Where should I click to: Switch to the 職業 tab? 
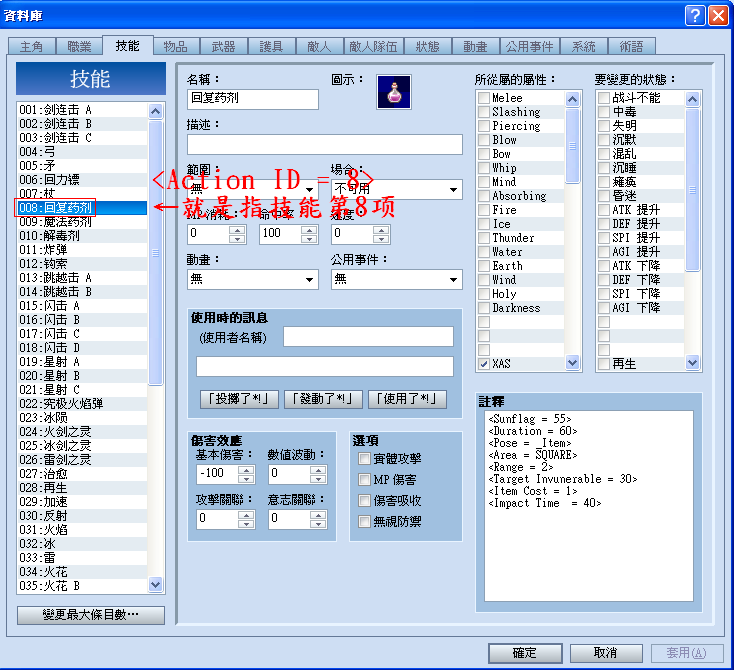79,47
